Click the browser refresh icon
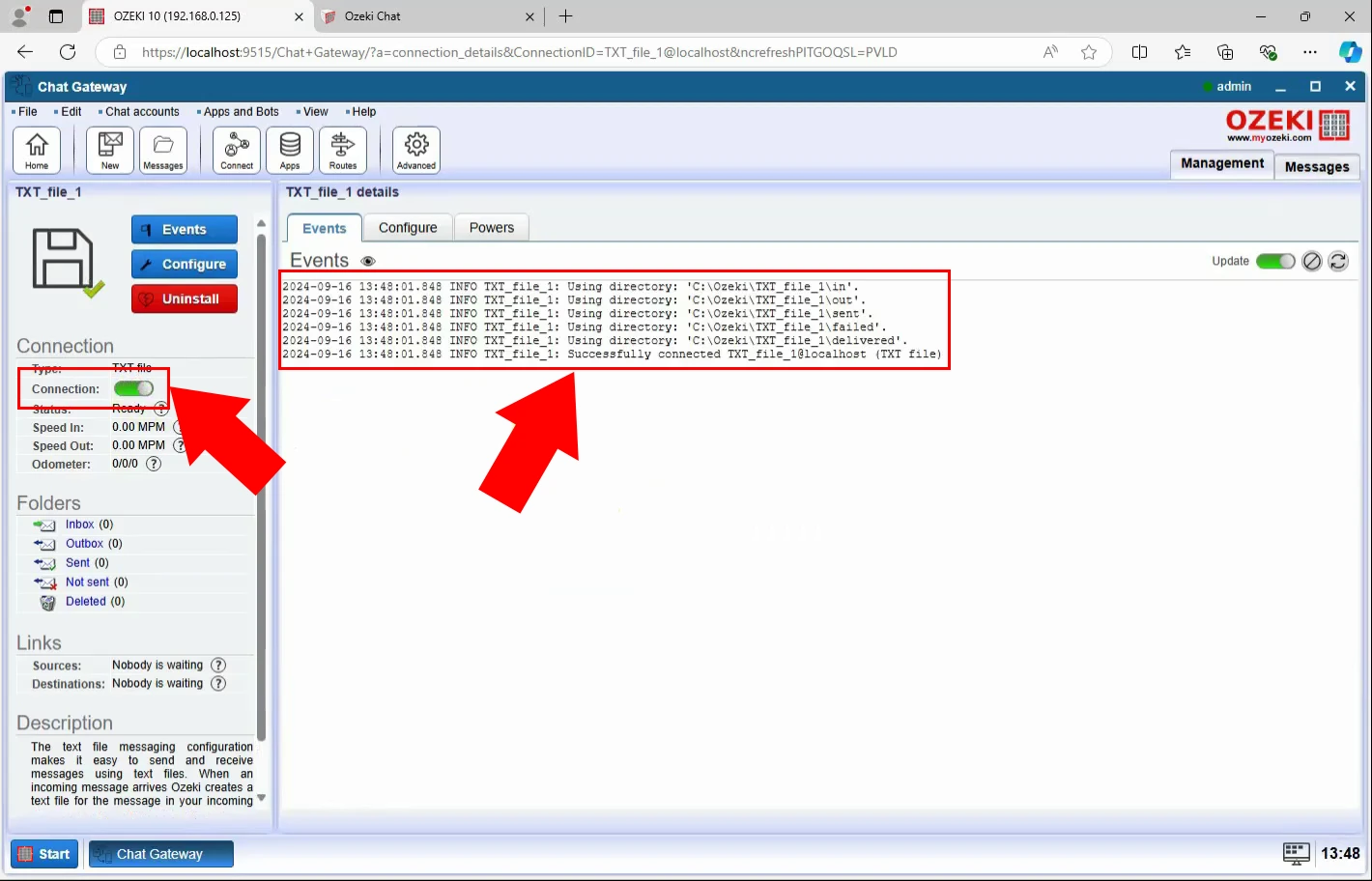 [x=68, y=52]
